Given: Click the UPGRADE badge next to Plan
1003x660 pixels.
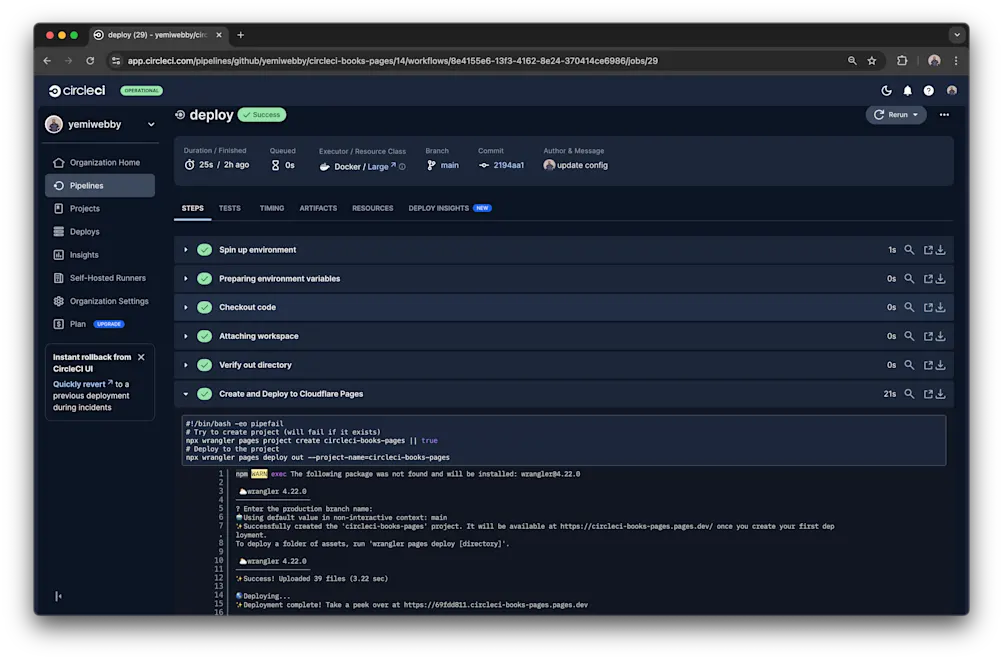Looking at the screenshot, I should coord(107,323).
